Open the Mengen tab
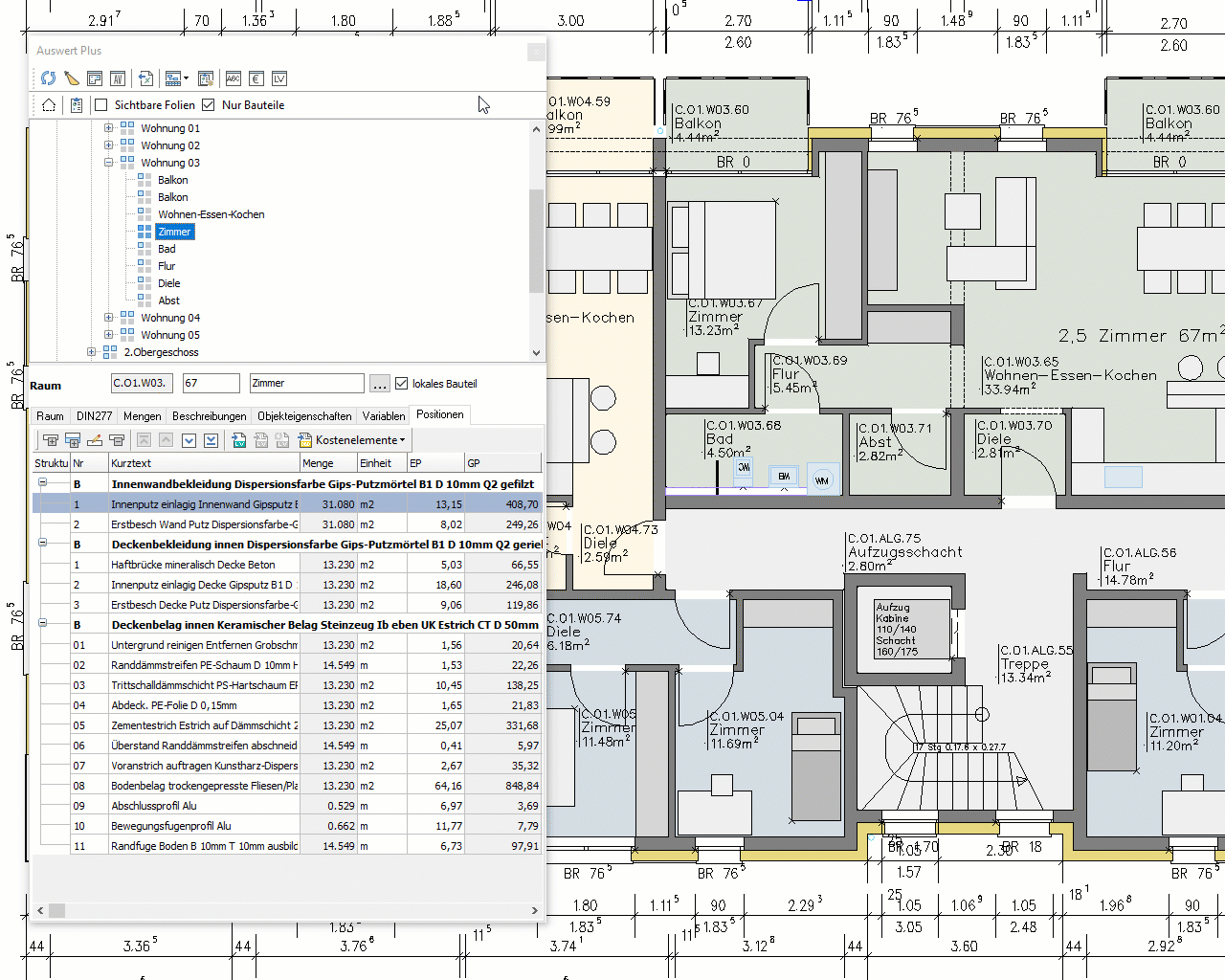This screenshot has height=980, width=1225. tap(143, 416)
